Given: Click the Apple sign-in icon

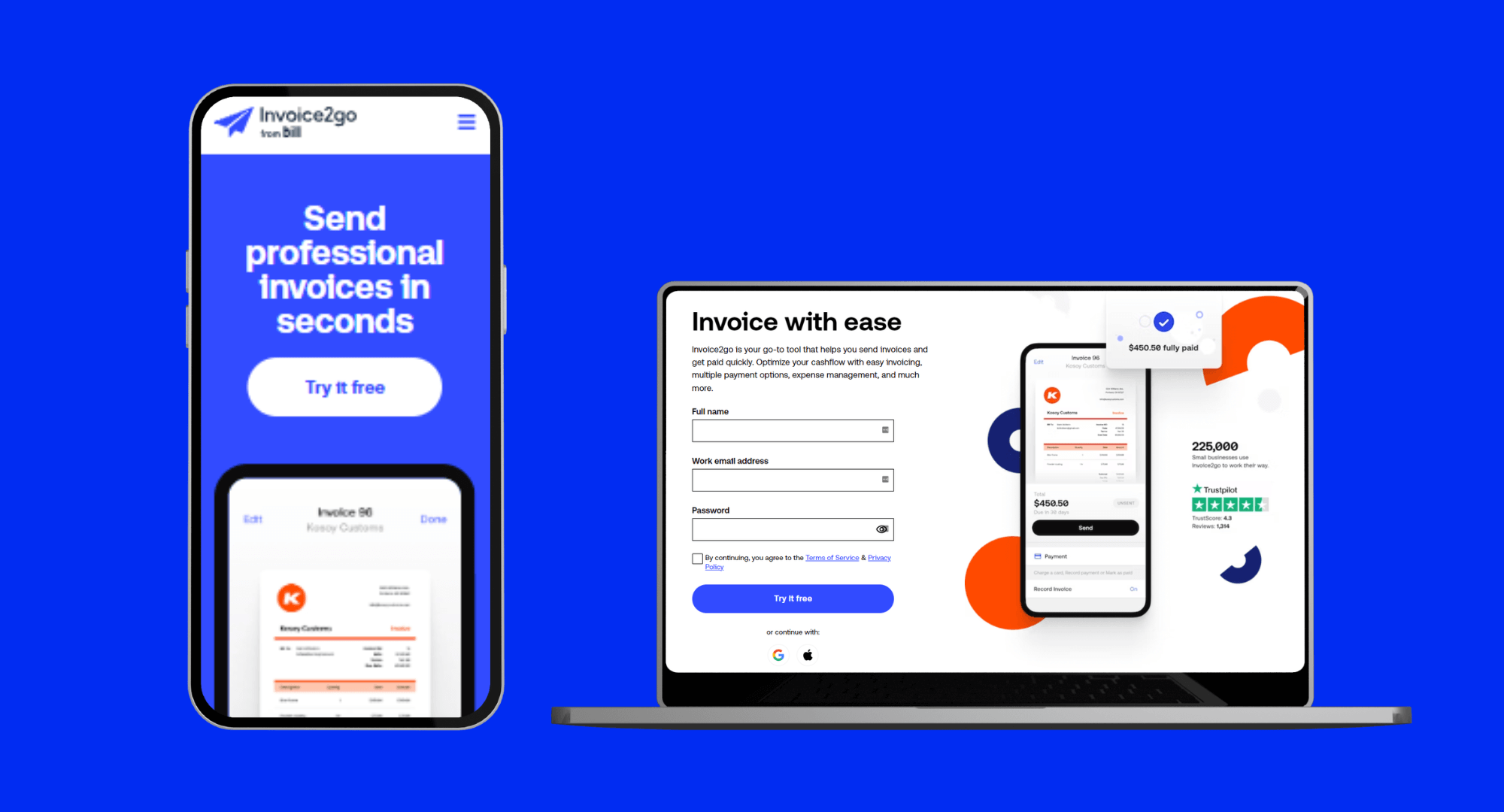Looking at the screenshot, I should pyautogui.click(x=809, y=655).
